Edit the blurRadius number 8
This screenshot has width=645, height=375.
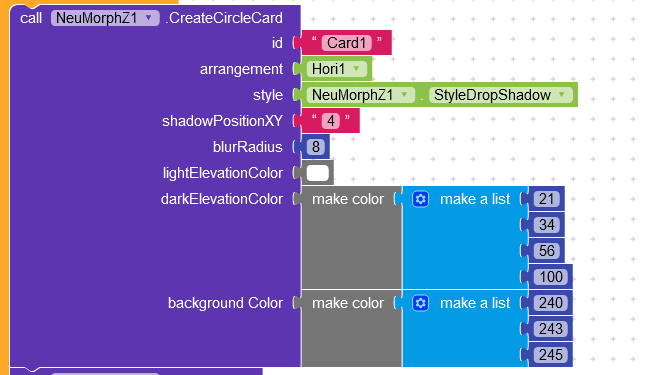(316, 147)
